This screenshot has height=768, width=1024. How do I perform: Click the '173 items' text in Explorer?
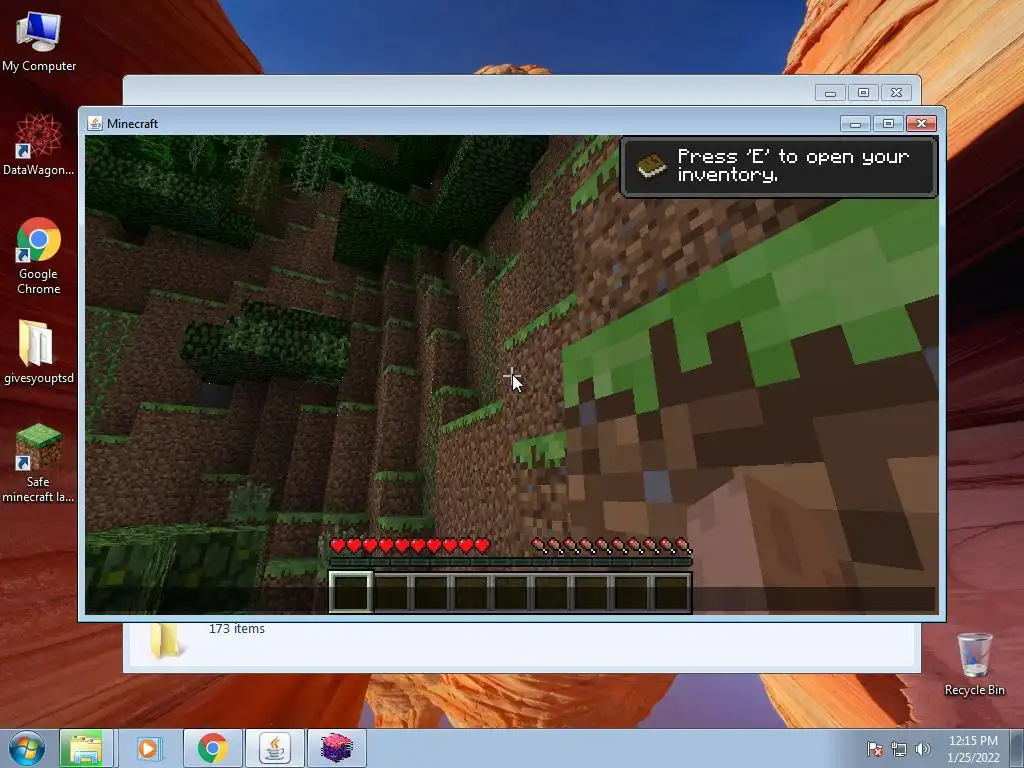click(x=237, y=629)
